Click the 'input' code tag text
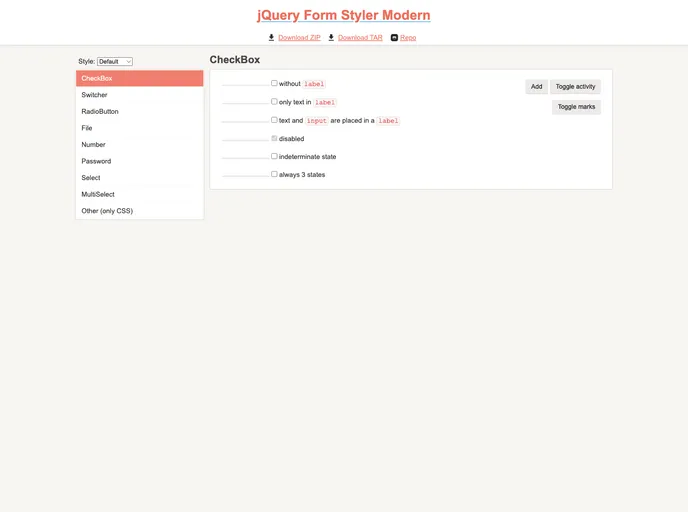Image resolution: width=688 pixels, height=512 pixels. (316, 121)
